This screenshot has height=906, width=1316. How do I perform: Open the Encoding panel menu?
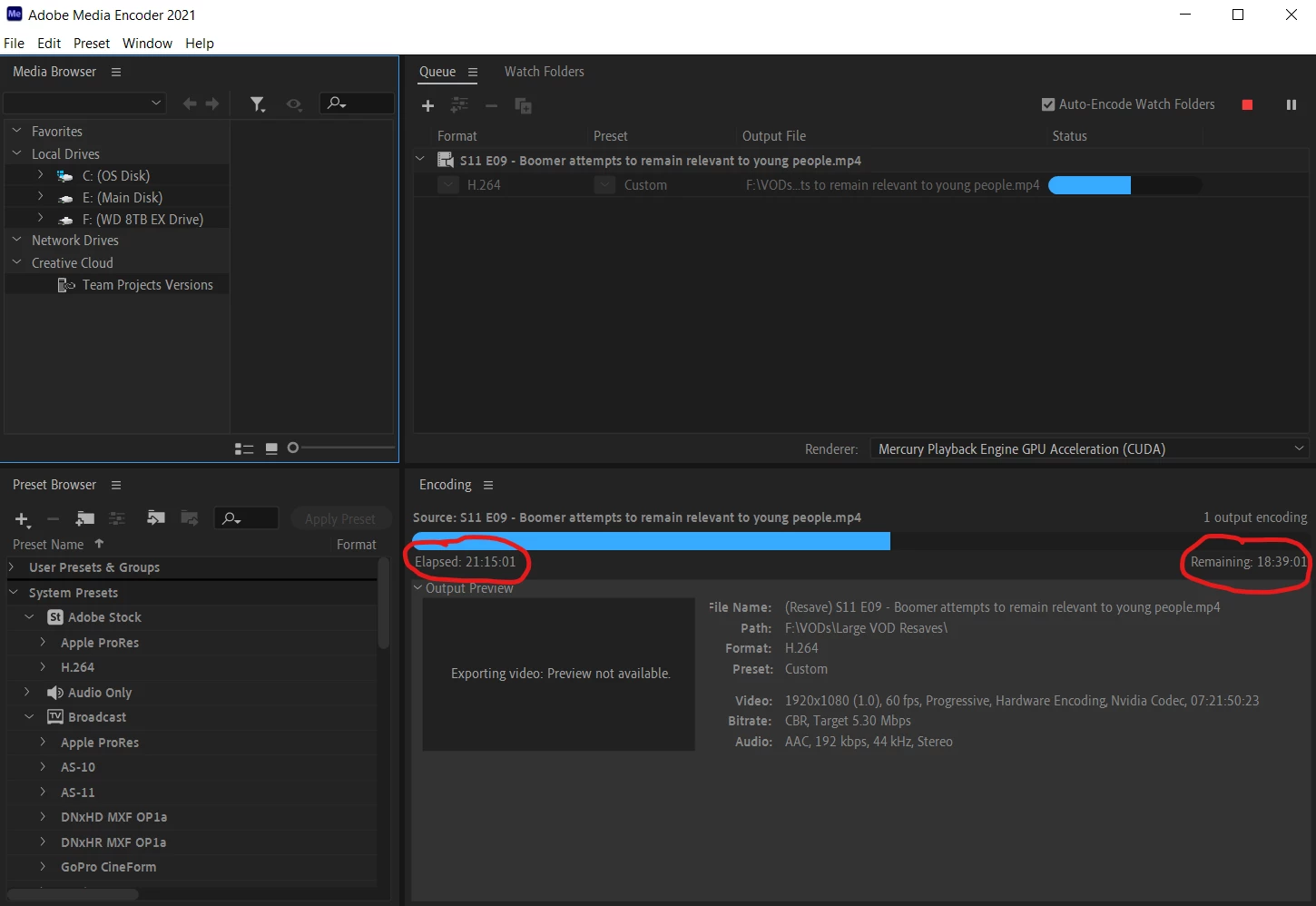(488, 485)
